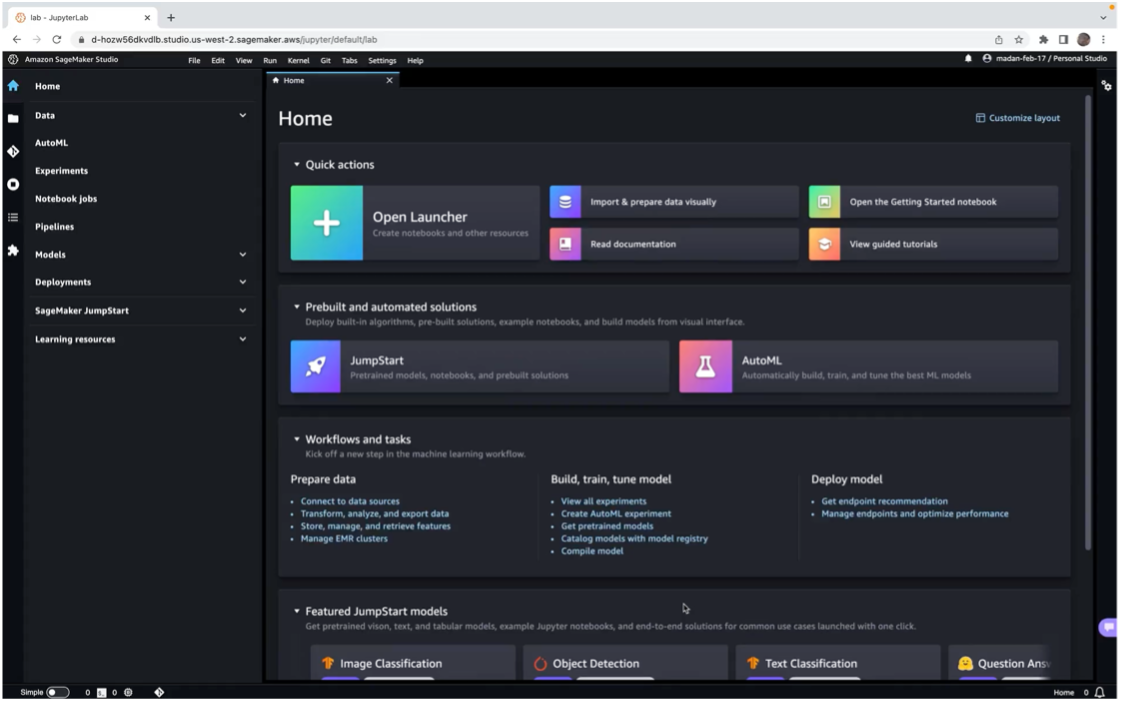Collapse the Quick actions section
The height and width of the screenshot is (702, 1121).
297,164
